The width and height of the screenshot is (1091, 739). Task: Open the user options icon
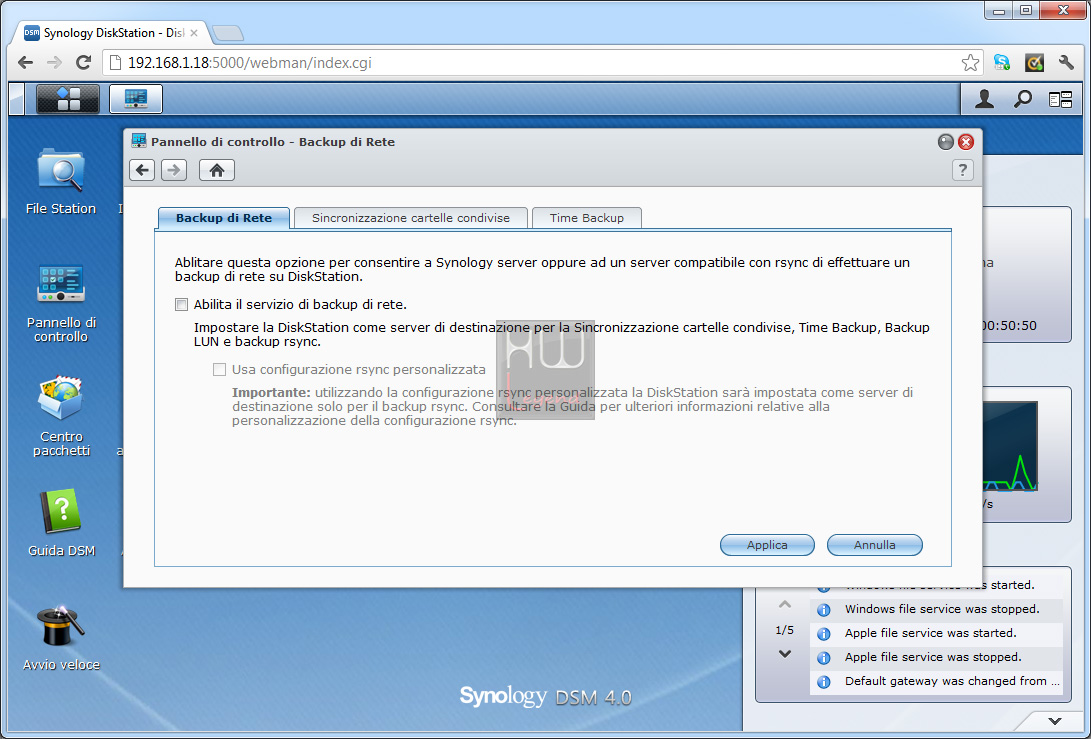click(x=984, y=100)
